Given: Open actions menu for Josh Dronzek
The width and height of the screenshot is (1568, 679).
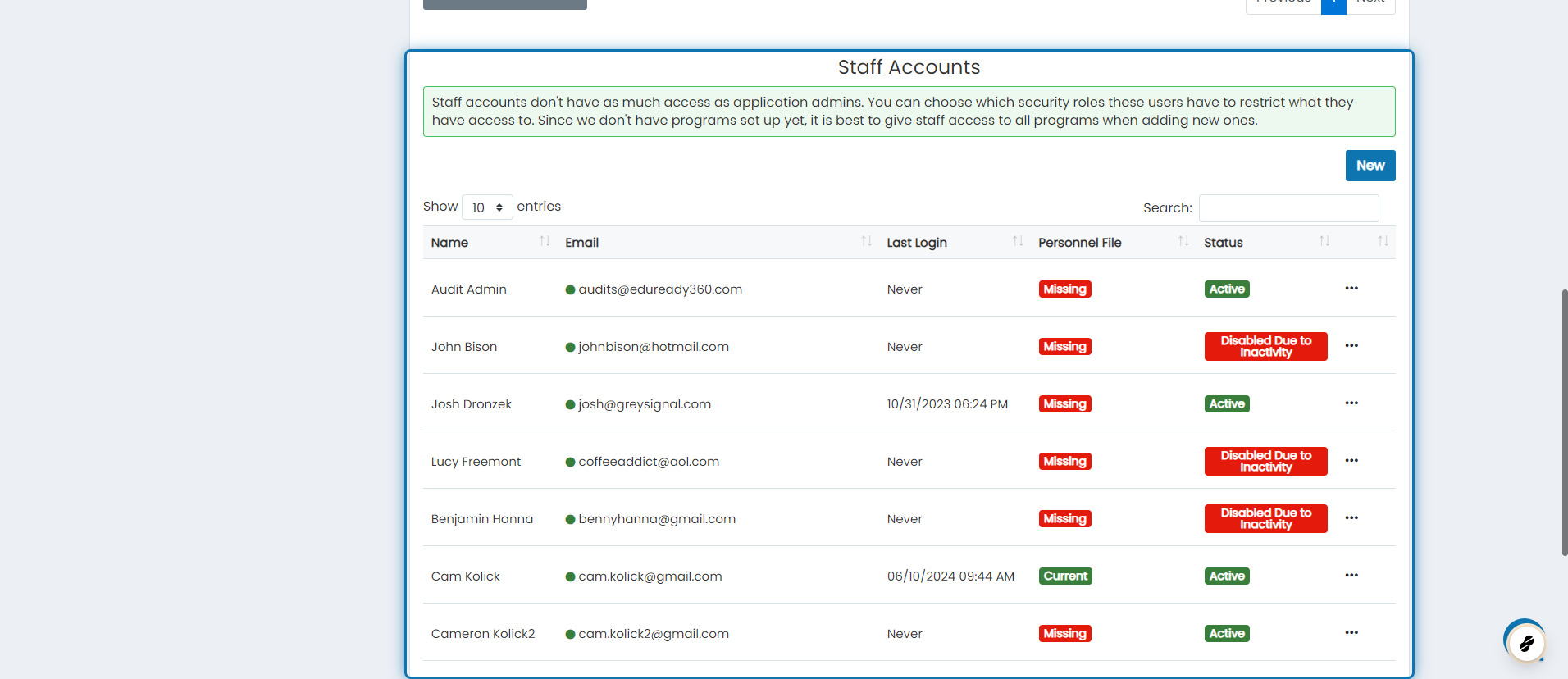Looking at the screenshot, I should [1351, 403].
